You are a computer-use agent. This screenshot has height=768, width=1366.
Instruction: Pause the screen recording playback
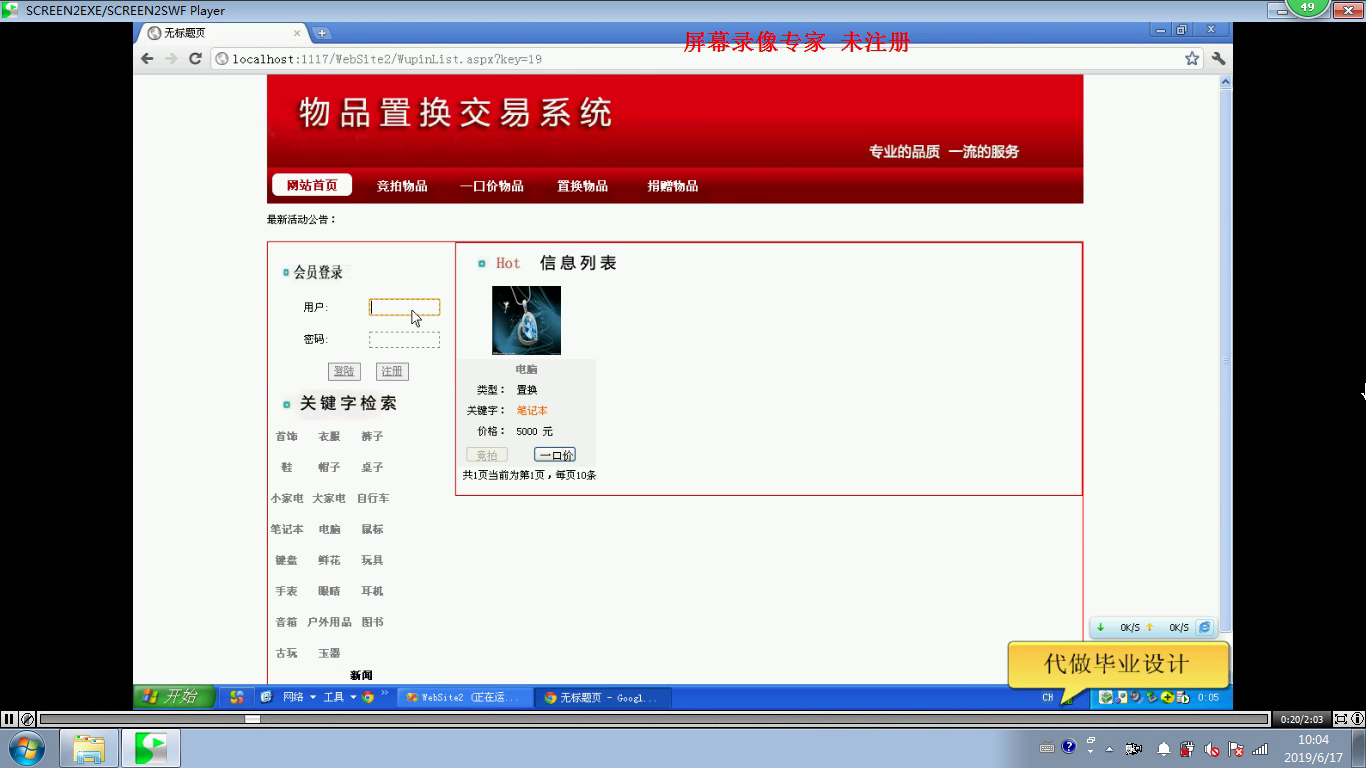pos(9,719)
